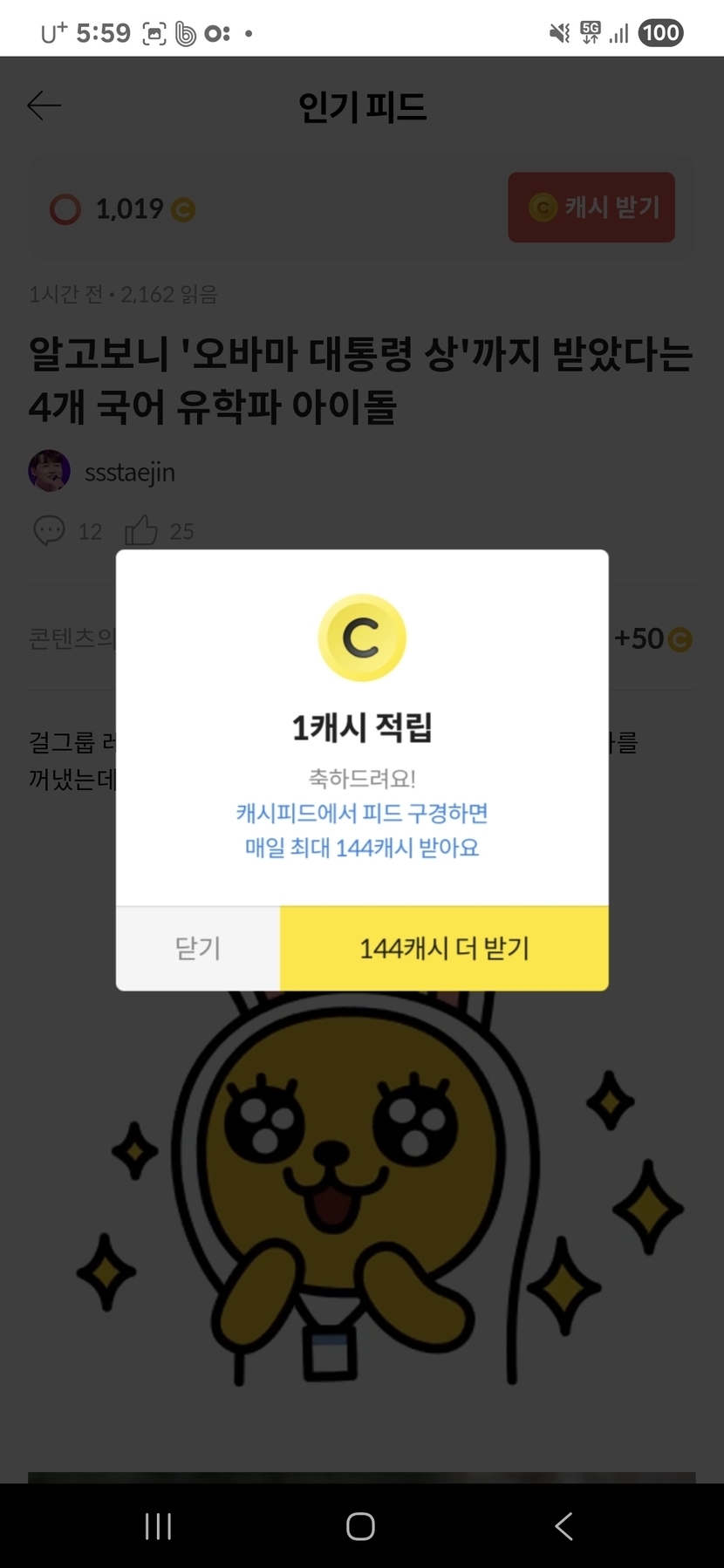
Task: Open the ssstaejin author name link
Action: (x=130, y=472)
